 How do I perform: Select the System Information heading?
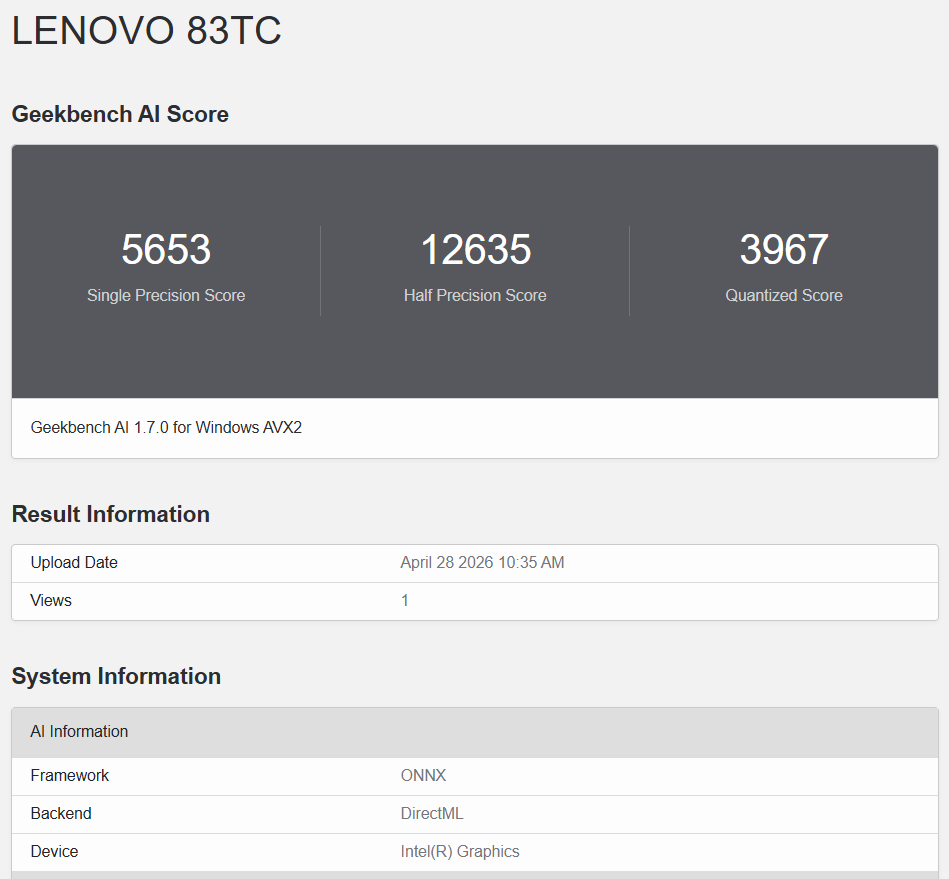pyautogui.click(x=116, y=676)
